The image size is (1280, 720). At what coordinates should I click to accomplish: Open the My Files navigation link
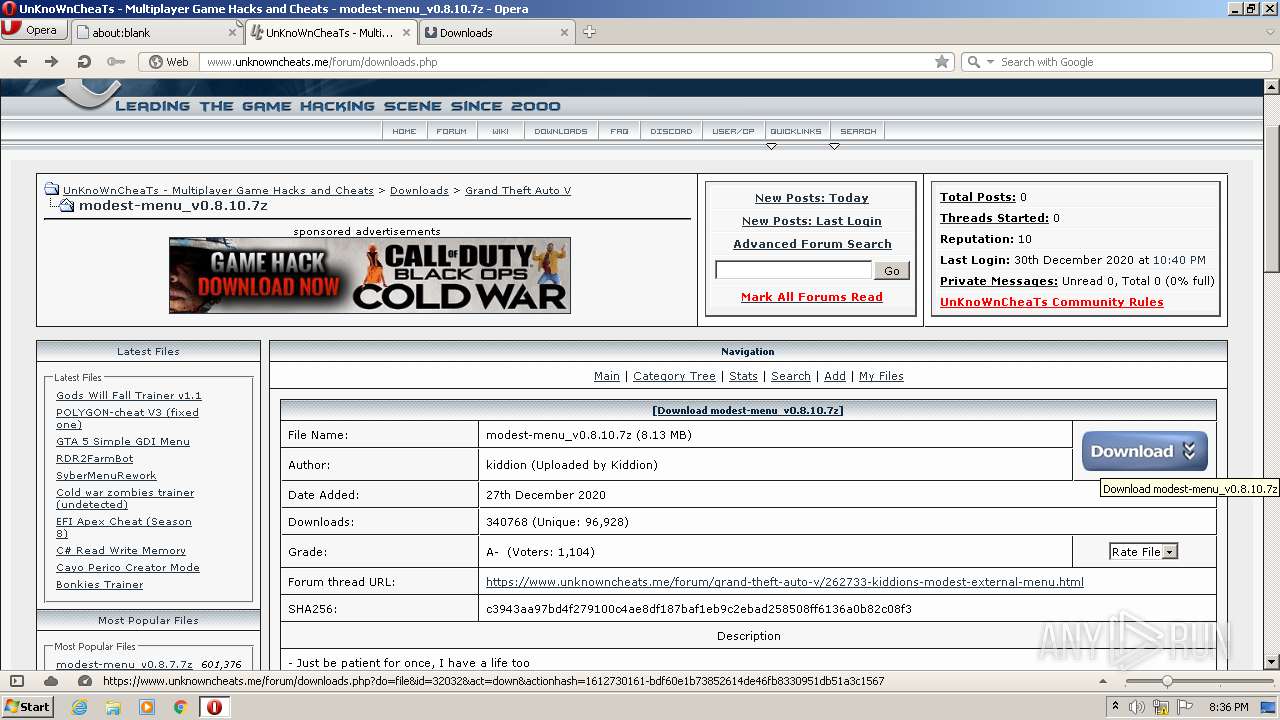(881, 376)
